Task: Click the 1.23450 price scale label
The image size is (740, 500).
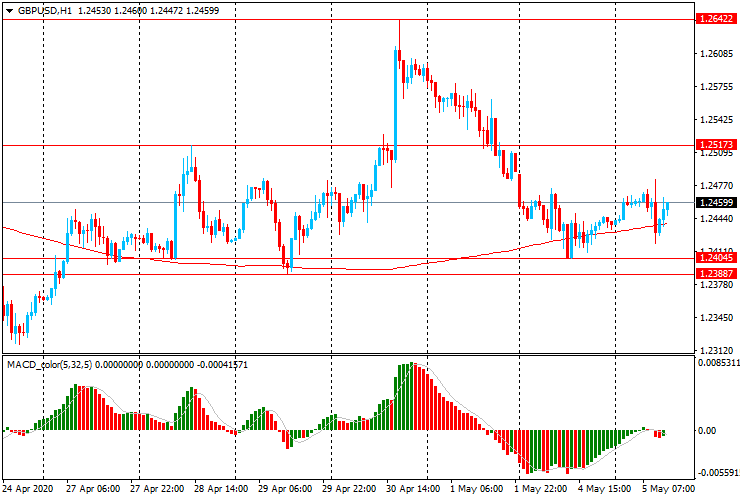Action: [x=716, y=318]
